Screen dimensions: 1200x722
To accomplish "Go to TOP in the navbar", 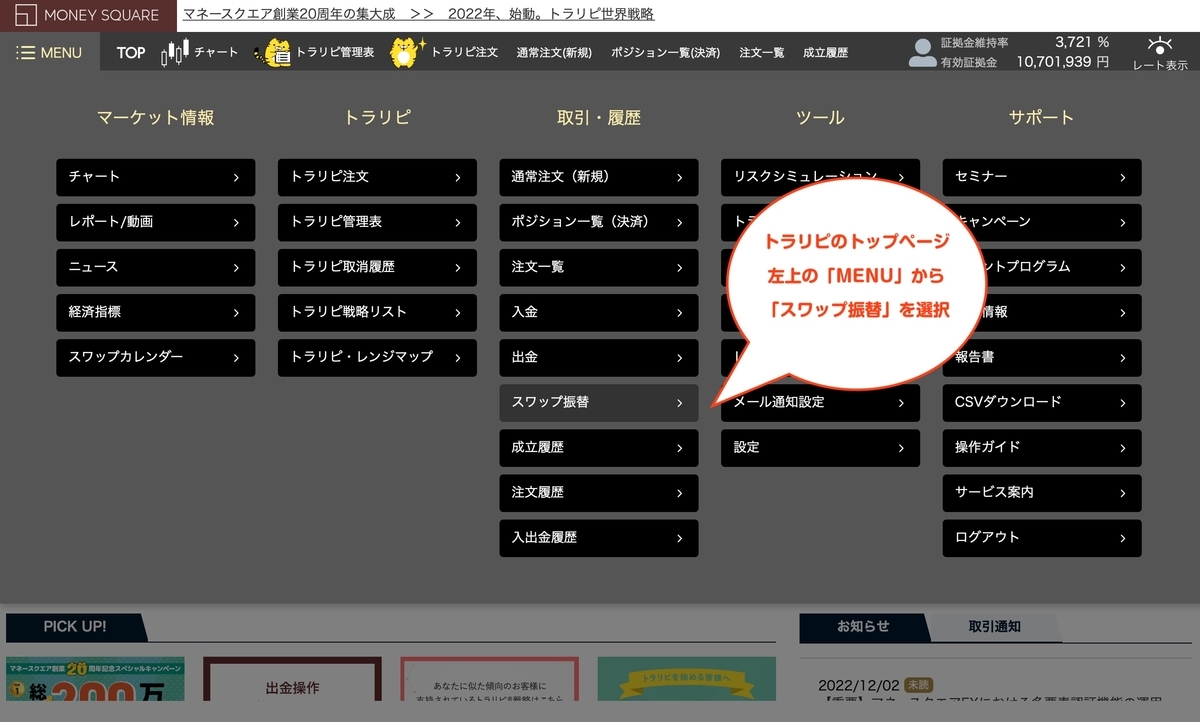I will (131, 53).
